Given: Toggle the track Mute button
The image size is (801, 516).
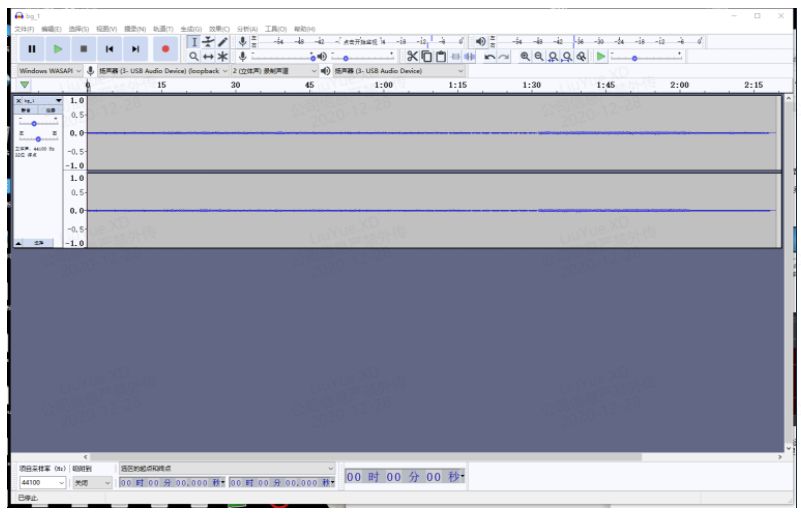Looking at the screenshot, I should [26, 110].
